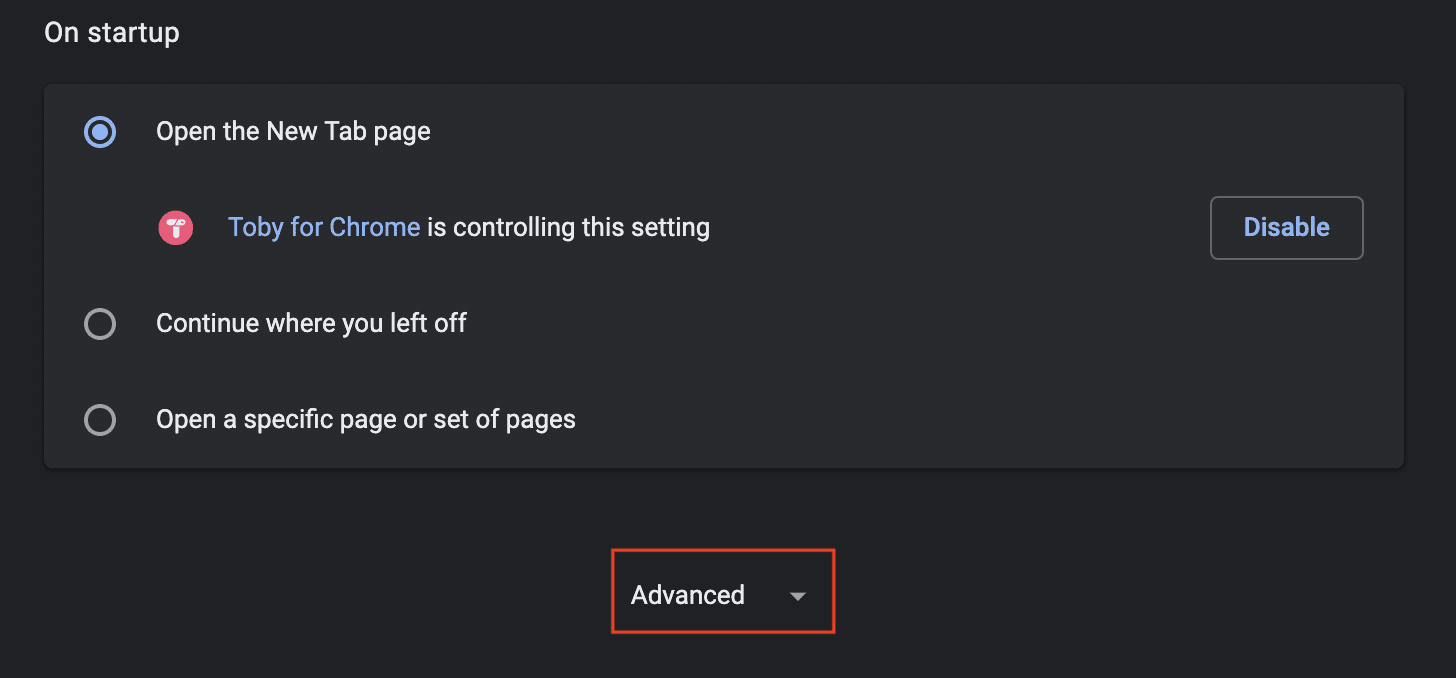Click the word "Advanced" at the bottom
The image size is (1456, 678).
point(688,595)
